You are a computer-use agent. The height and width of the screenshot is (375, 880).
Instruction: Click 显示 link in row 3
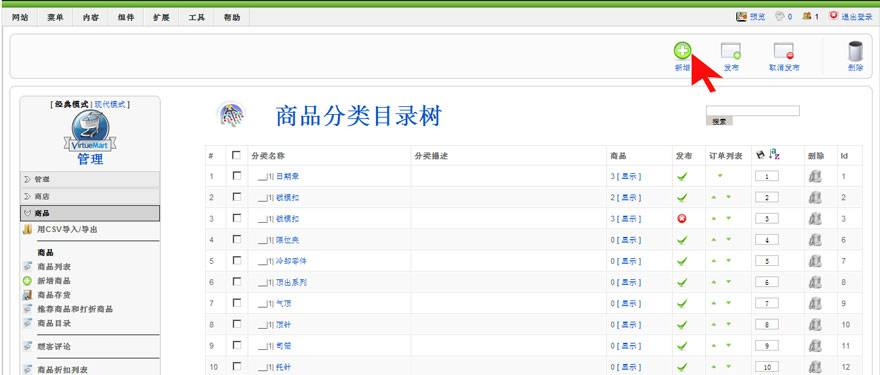point(629,219)
